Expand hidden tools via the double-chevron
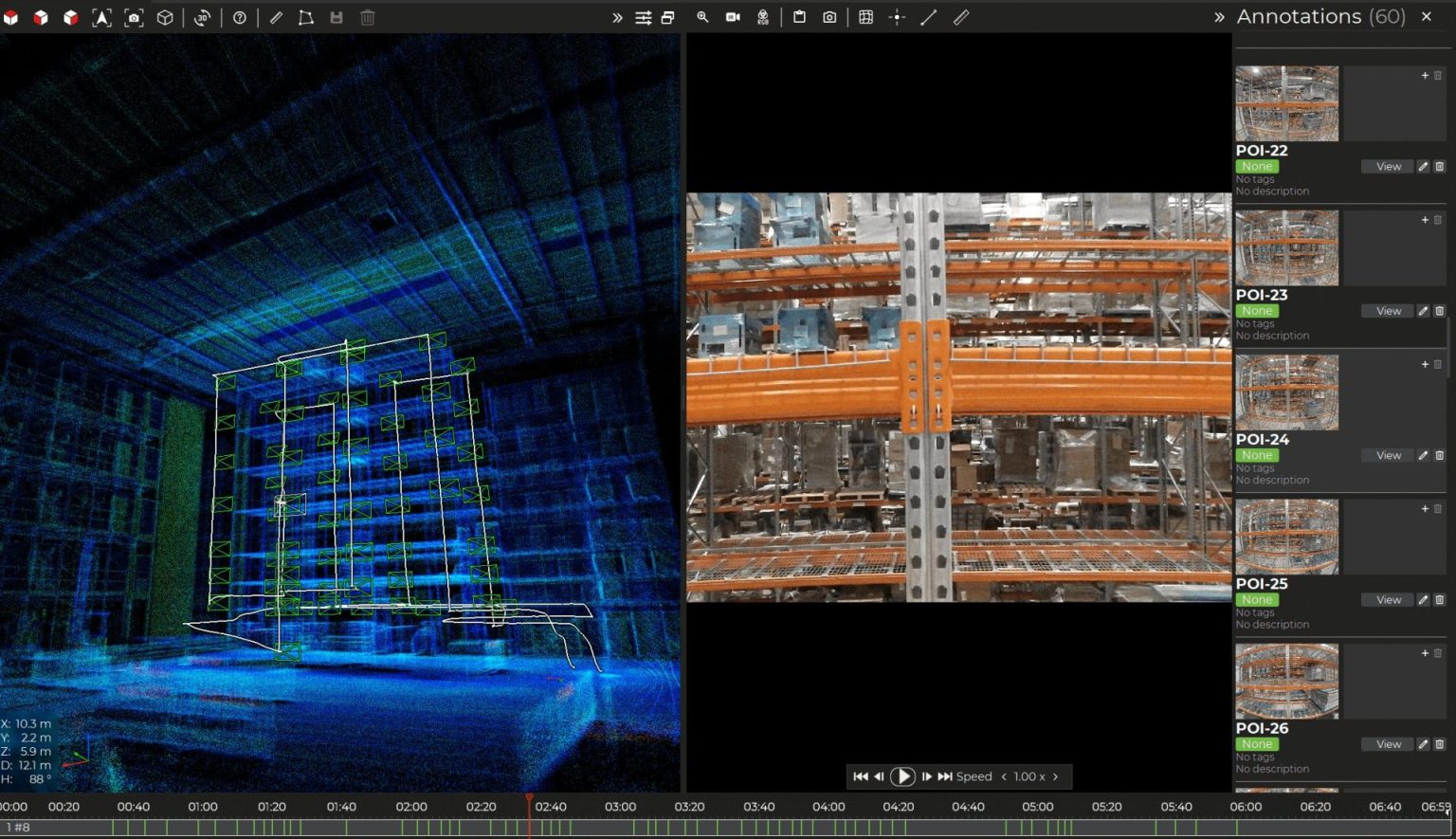 pyautogui.click(x=617, y=17)
